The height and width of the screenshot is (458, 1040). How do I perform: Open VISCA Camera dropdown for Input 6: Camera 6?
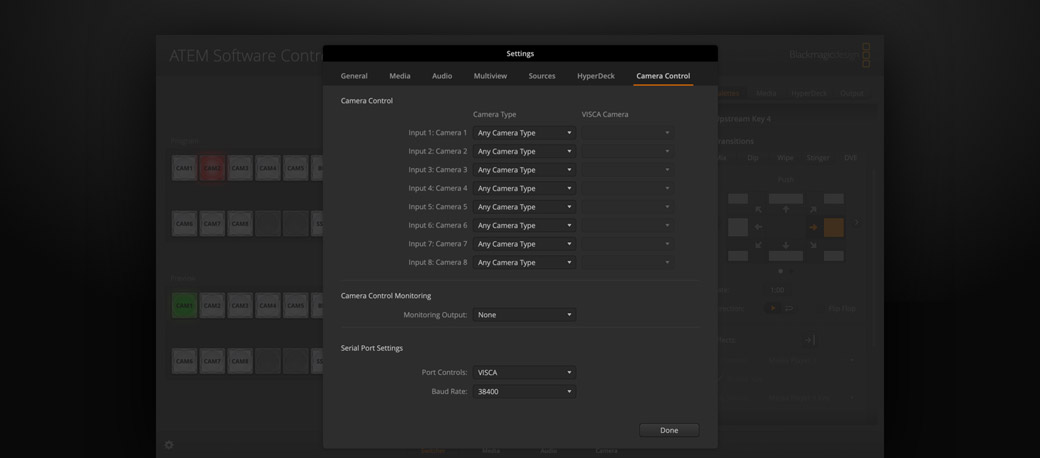pos(627,225)
